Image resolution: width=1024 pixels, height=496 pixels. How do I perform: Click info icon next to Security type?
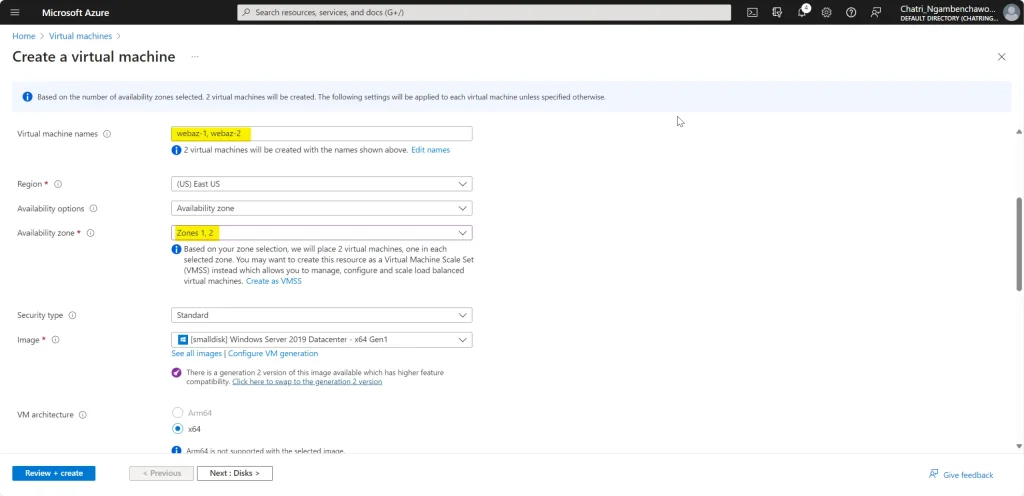(x=72, y=315)
